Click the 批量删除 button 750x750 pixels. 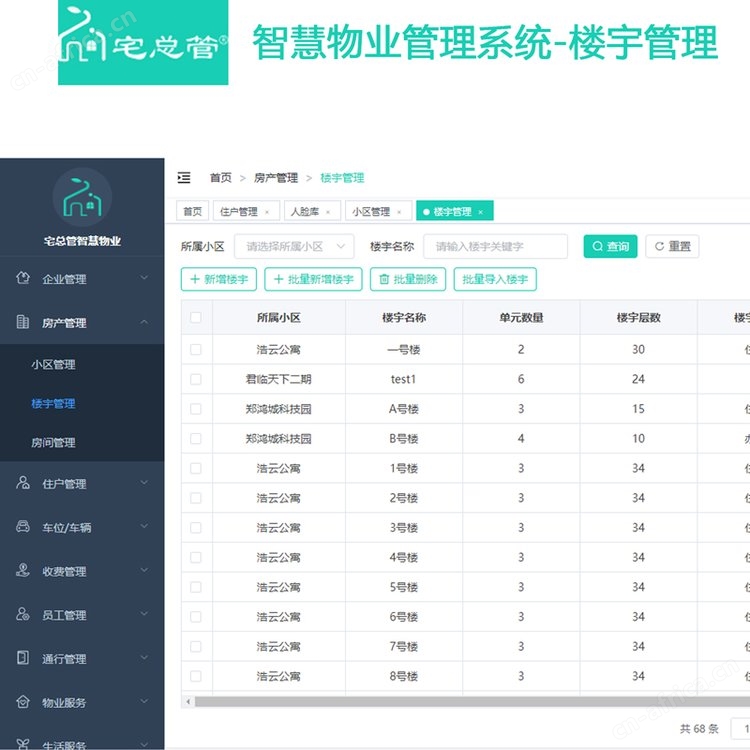(408, 279)
